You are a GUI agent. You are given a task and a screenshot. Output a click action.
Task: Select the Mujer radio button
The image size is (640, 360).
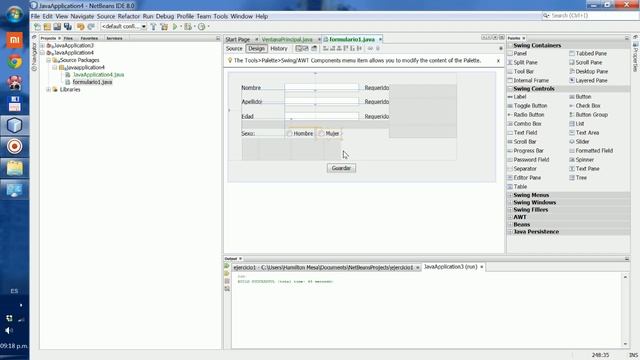pos(329,133)
